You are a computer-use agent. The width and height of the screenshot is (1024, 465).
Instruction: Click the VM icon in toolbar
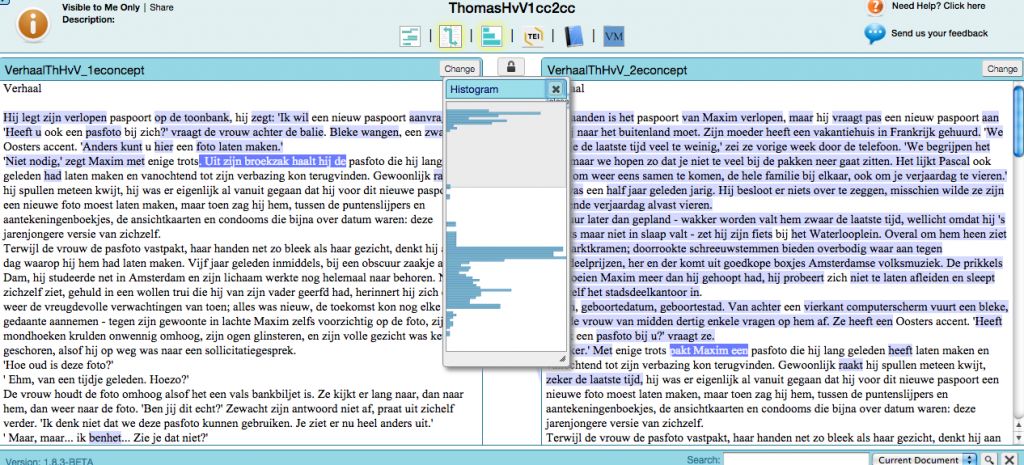(614, 37)
